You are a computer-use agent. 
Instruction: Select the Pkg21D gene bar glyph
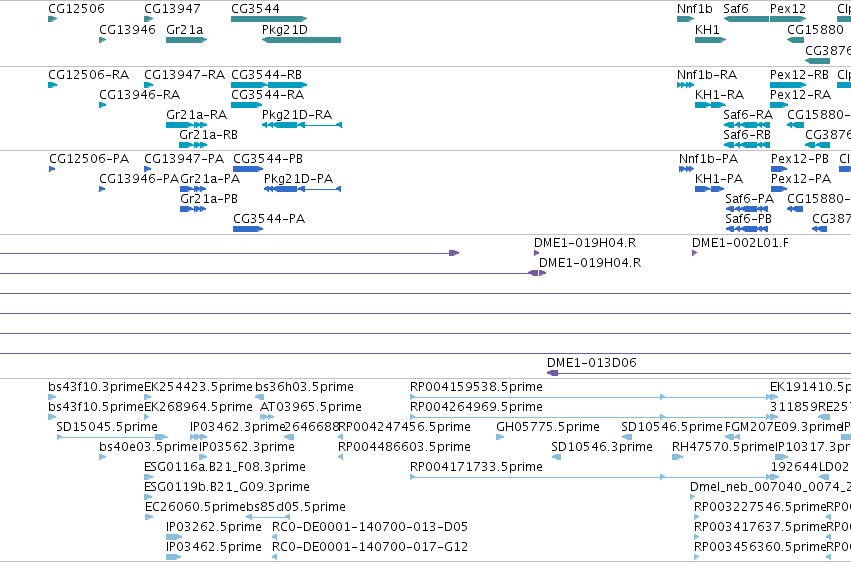[x=301, y=40]
